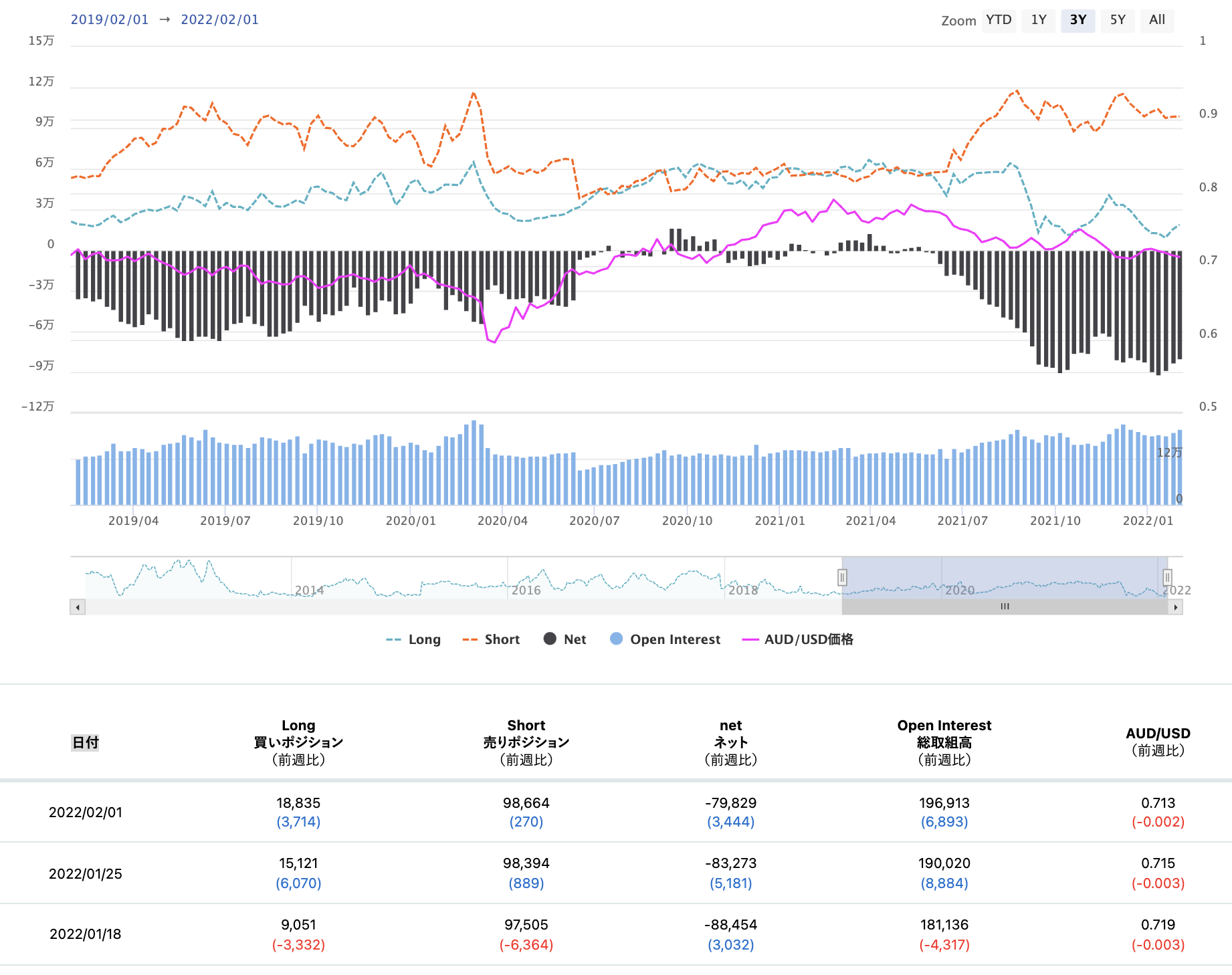The width and height of the screenshot is (1232, 975).
Task: Select the 3Y zoom range
Action: [1077, 20]
